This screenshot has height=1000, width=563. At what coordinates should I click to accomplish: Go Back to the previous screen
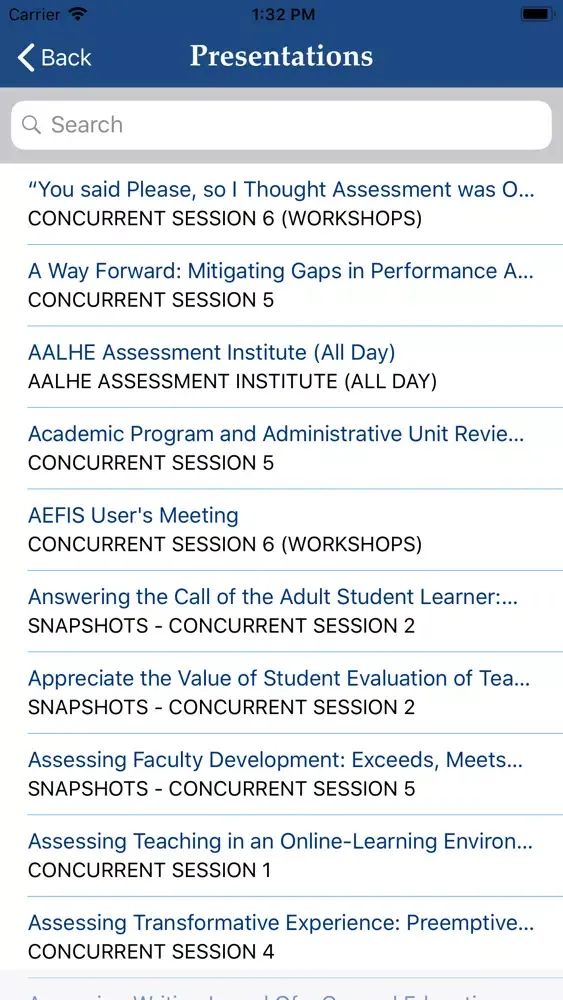pos(54,57)
